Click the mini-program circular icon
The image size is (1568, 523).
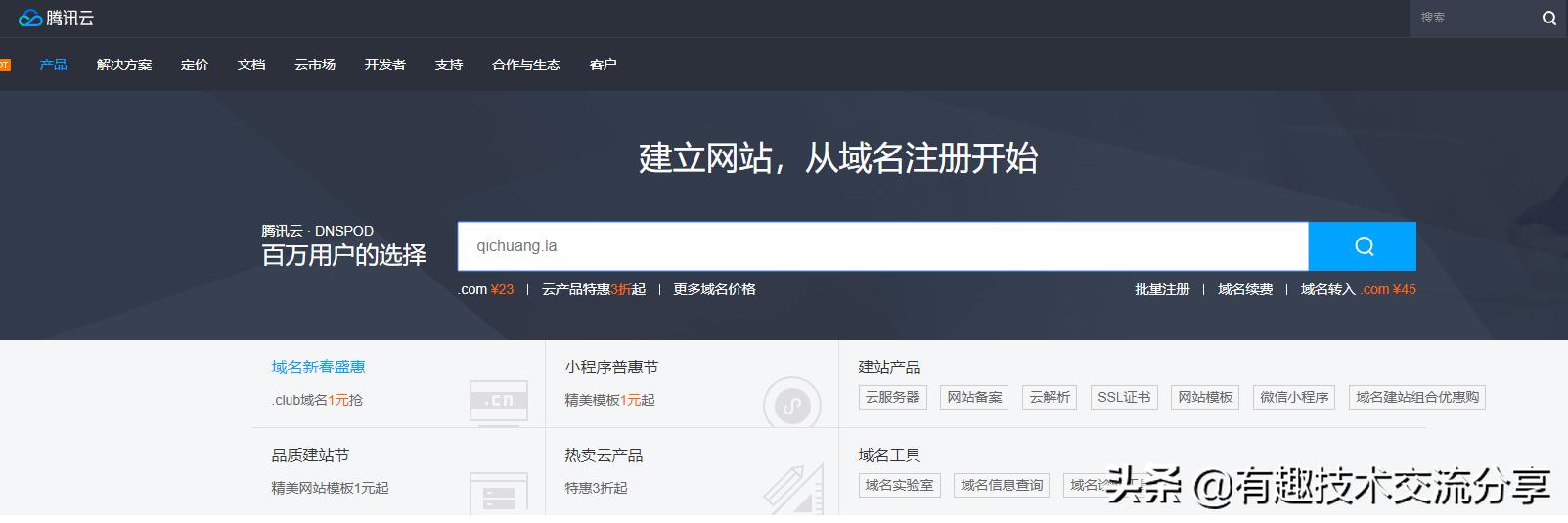pyautogui.click(x=792, y=401)
